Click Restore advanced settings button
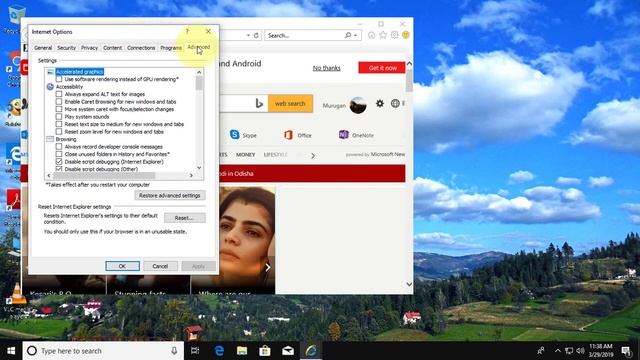 [x=170, y=196]
